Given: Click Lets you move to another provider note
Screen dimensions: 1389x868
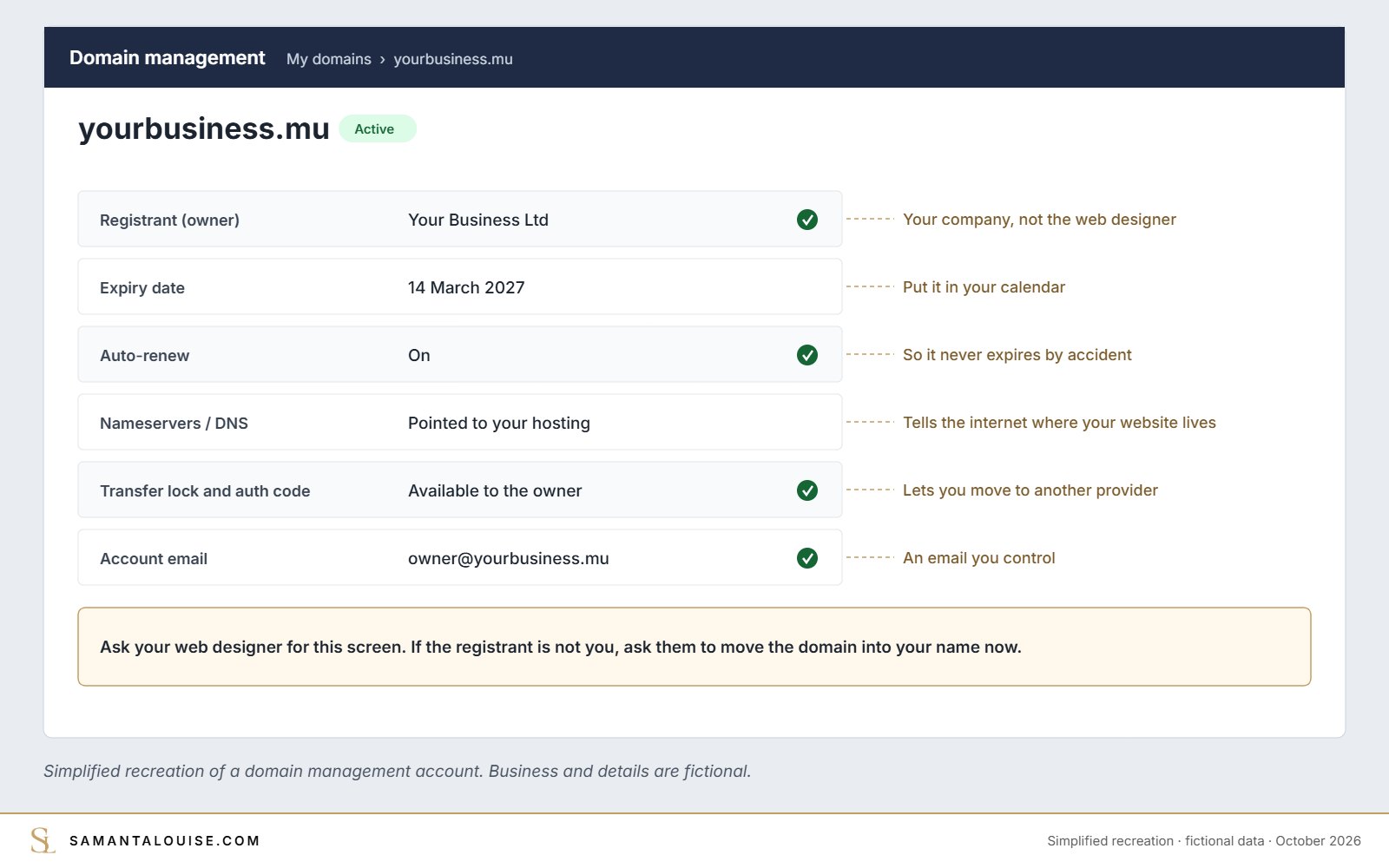Looking at the screenshot, I should (1030, 490).
